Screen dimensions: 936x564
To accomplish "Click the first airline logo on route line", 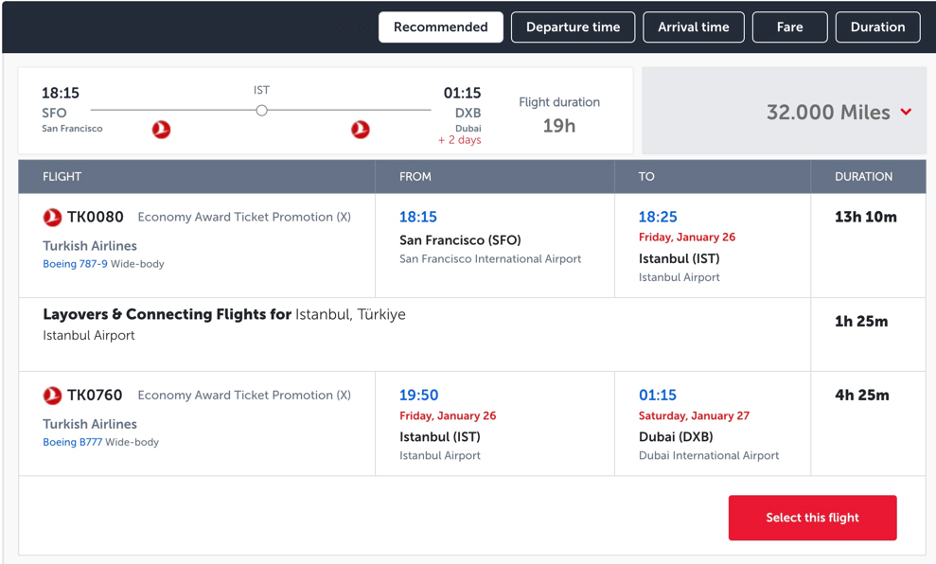I will 161,129.
